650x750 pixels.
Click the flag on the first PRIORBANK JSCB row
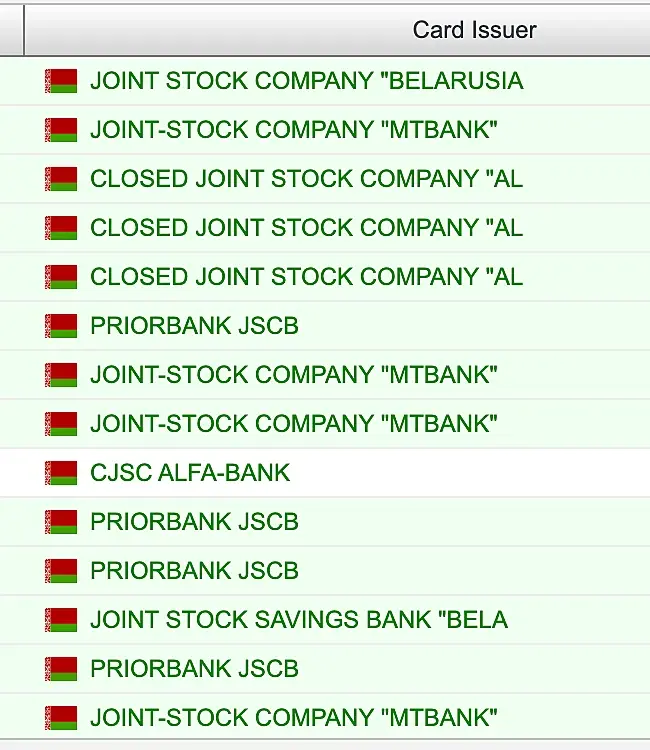pos(61,326)
